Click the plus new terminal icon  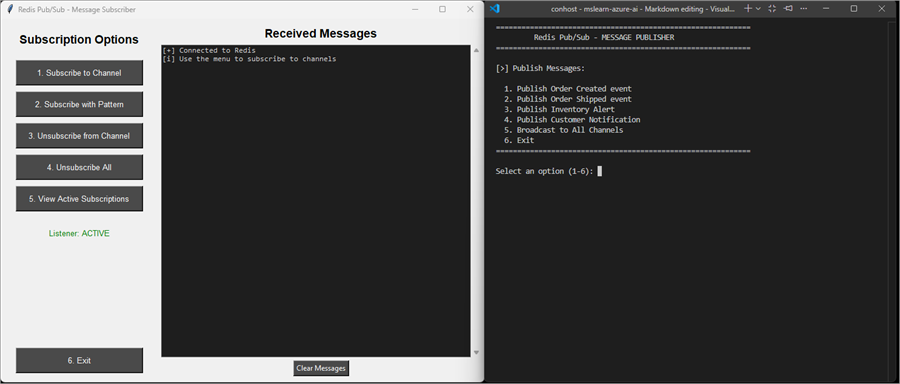(x=748, y=9)
